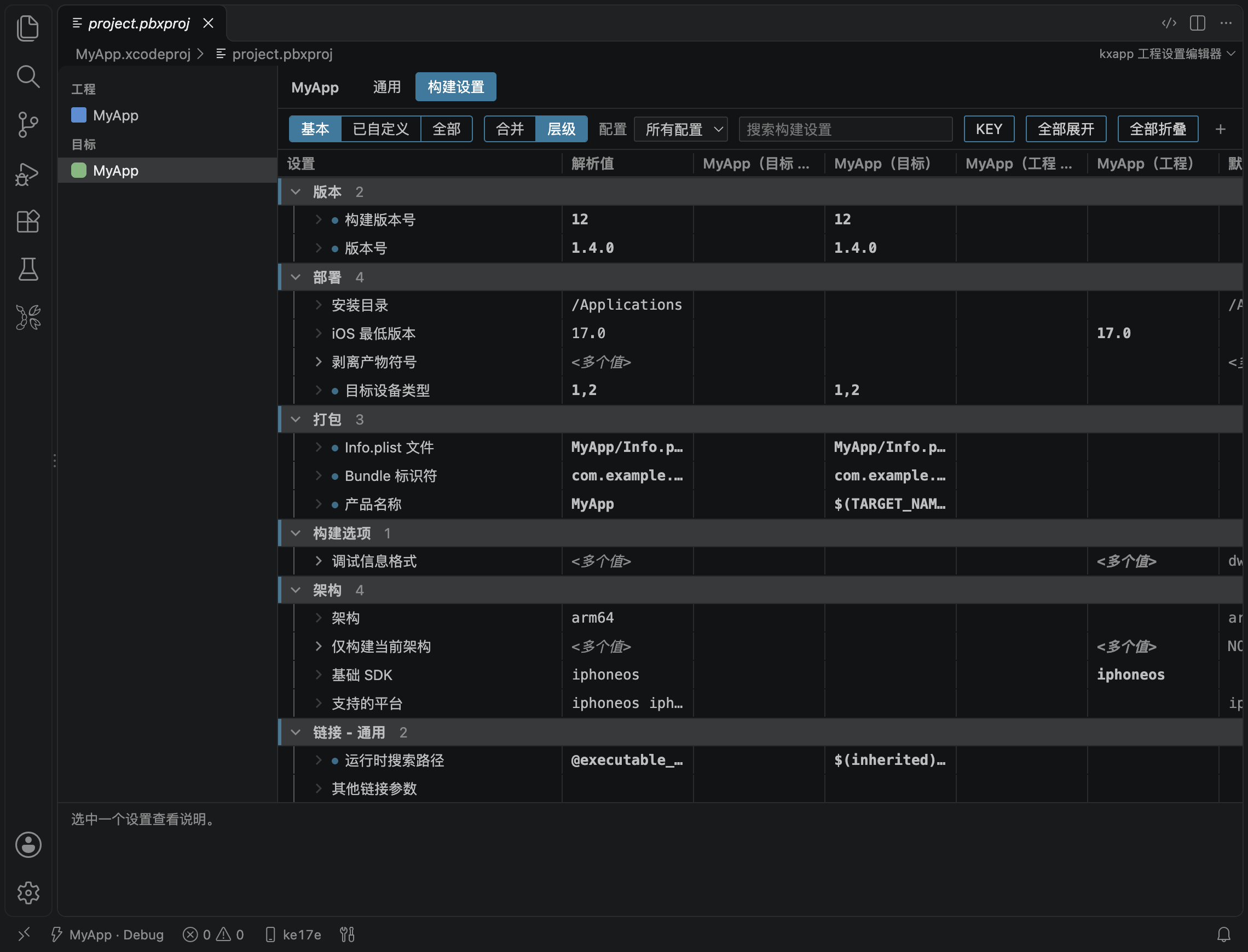Open the Explorer files icon
The width and height of the screenshot is (1248, 952).
(x=28, y=28)
